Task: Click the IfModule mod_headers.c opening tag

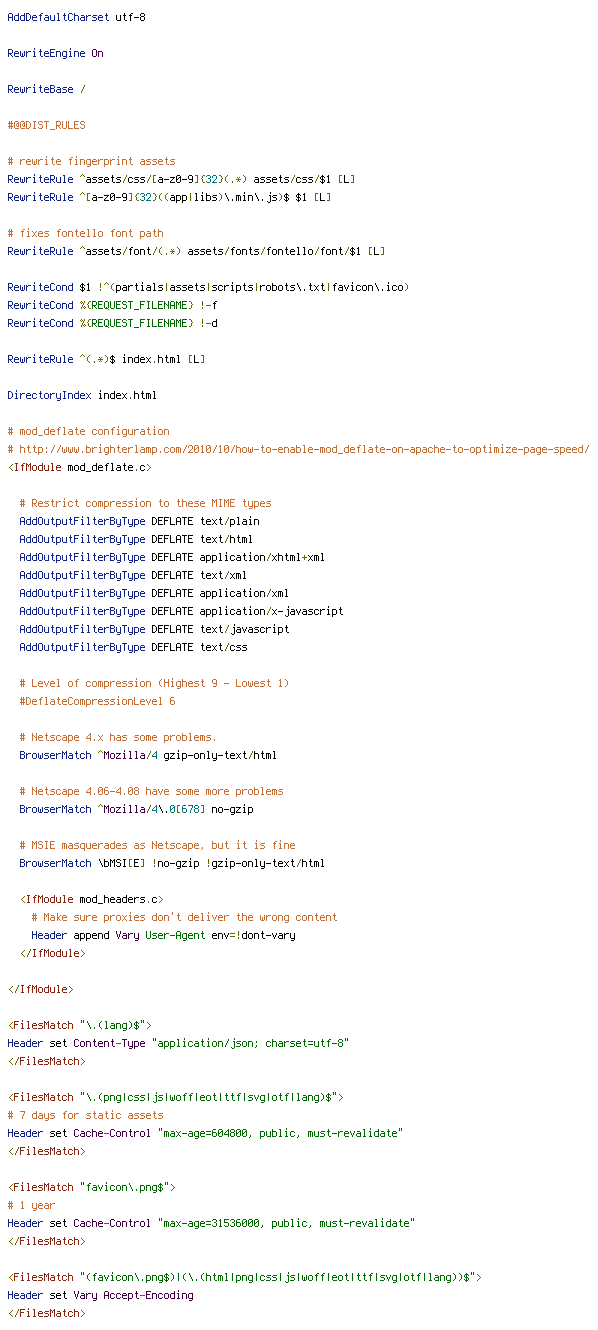Action: pos(91,900)
